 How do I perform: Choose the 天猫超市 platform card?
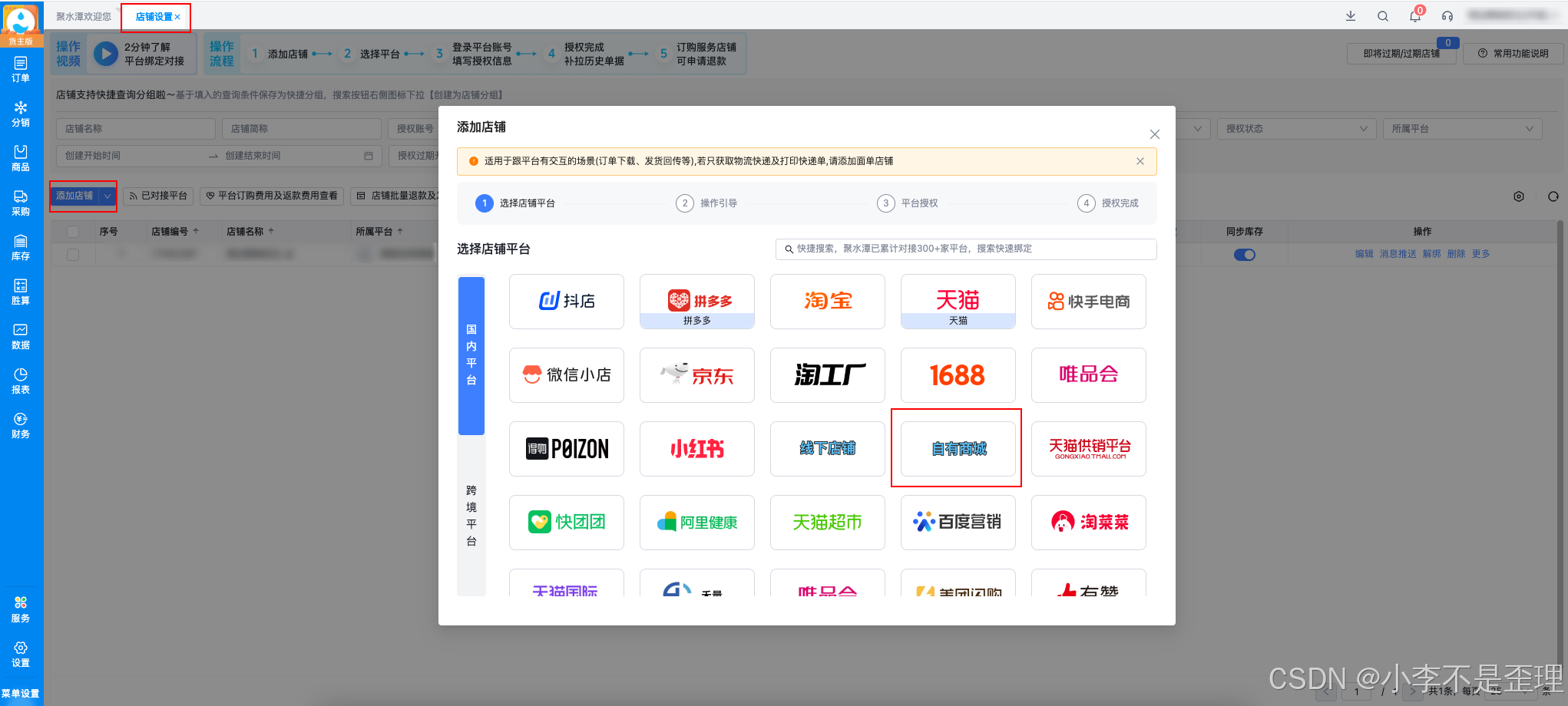click(x=828, y=523)
